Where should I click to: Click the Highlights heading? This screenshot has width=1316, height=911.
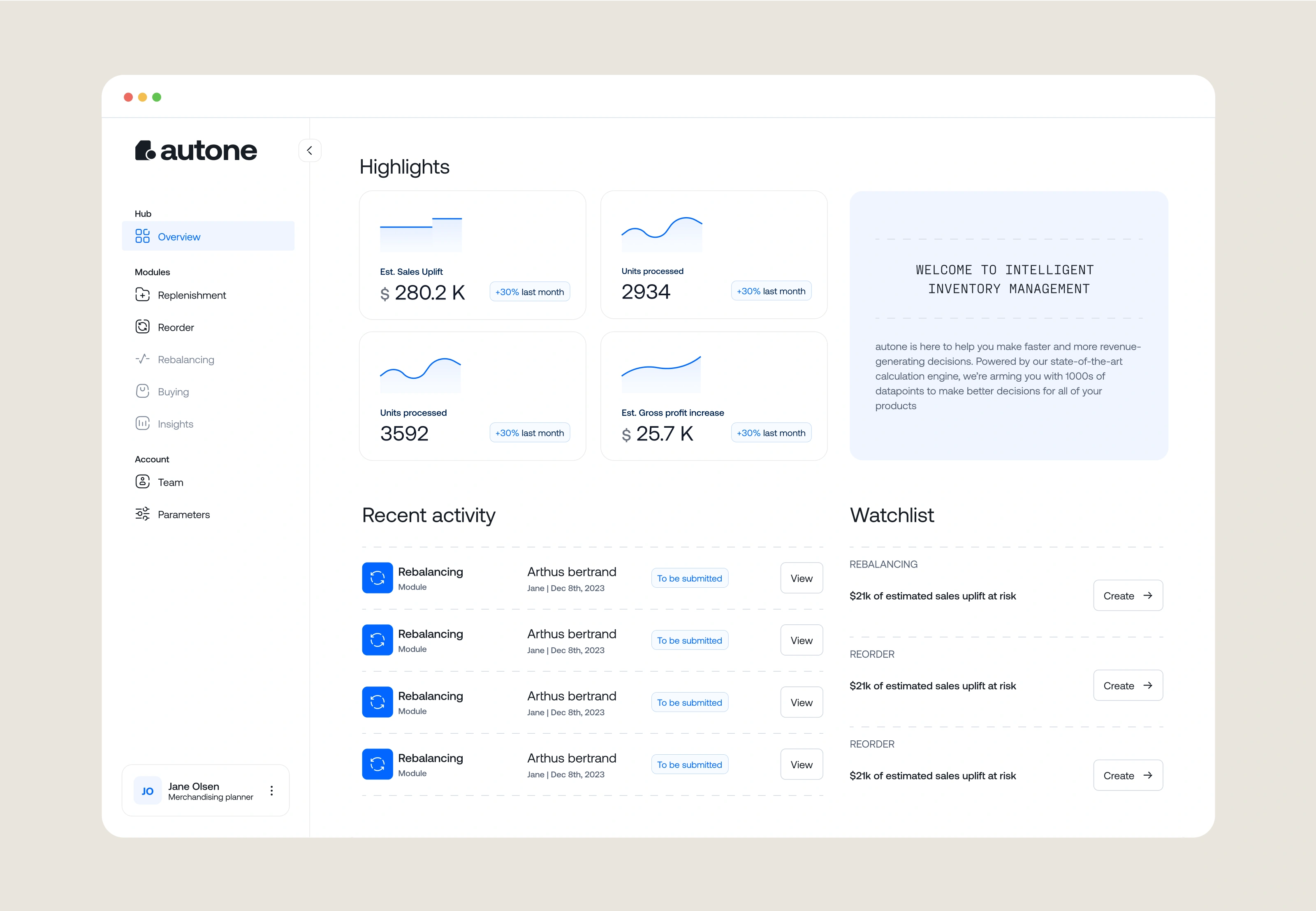(405, 167)
